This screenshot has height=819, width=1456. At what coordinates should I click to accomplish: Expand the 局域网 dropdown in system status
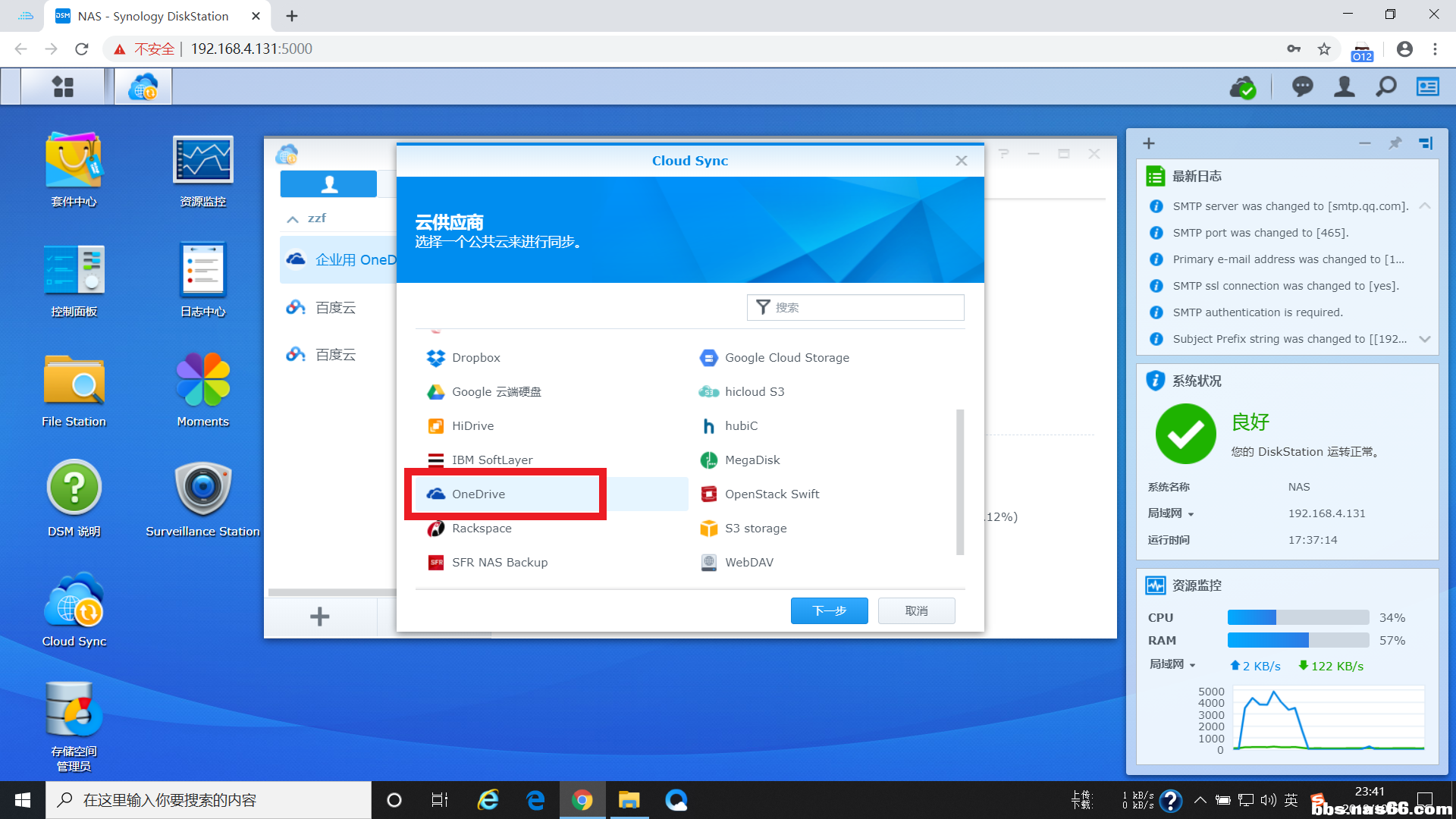[x=1171, y=514]
